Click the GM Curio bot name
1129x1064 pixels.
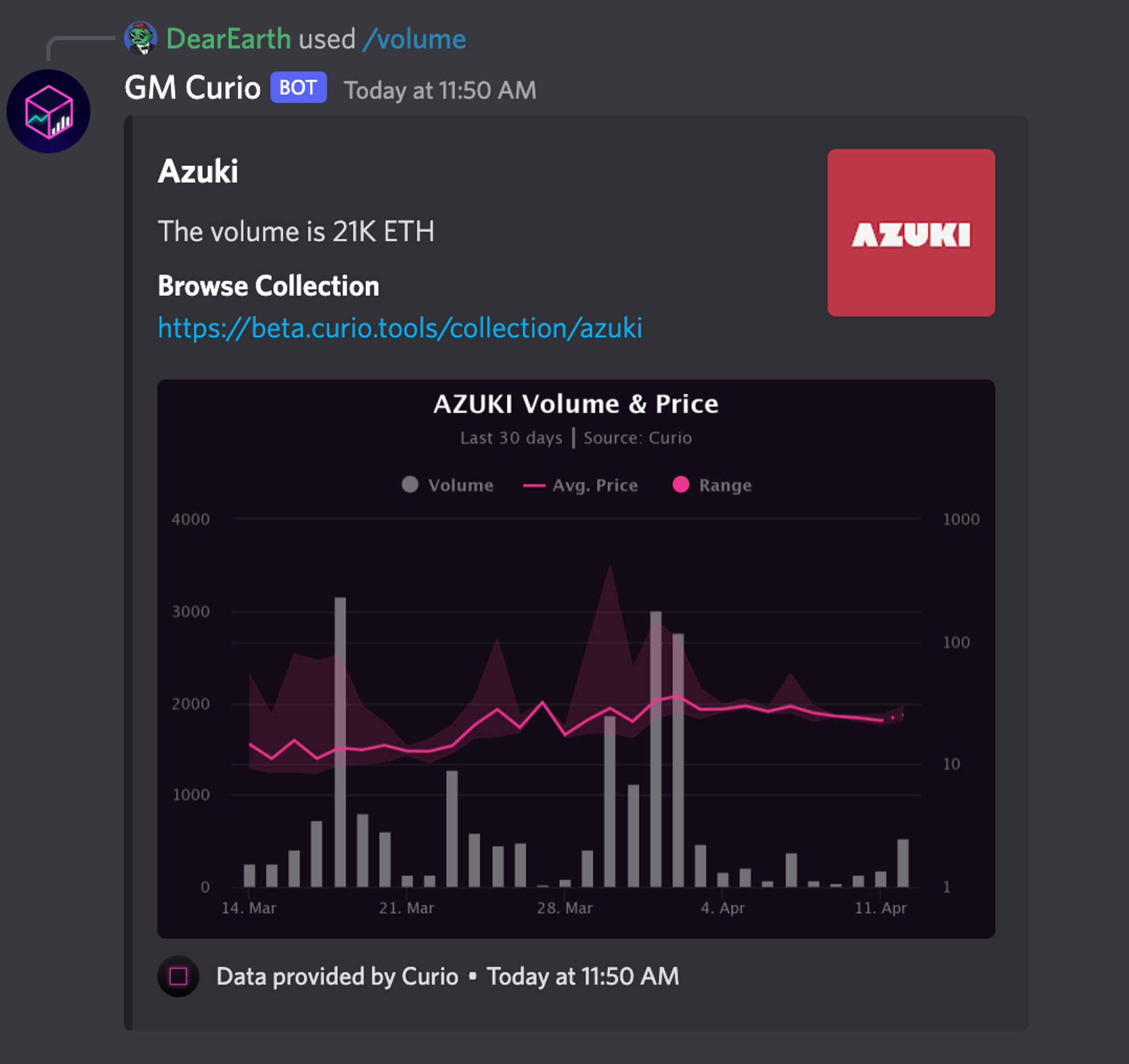[x=192, y=87]
